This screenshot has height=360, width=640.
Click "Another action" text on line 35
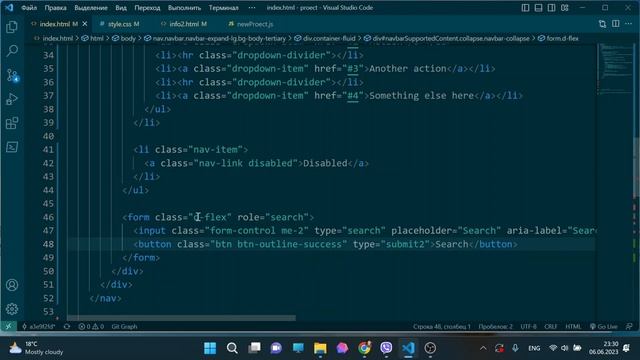pyautogui.click(x=408, y=69)
